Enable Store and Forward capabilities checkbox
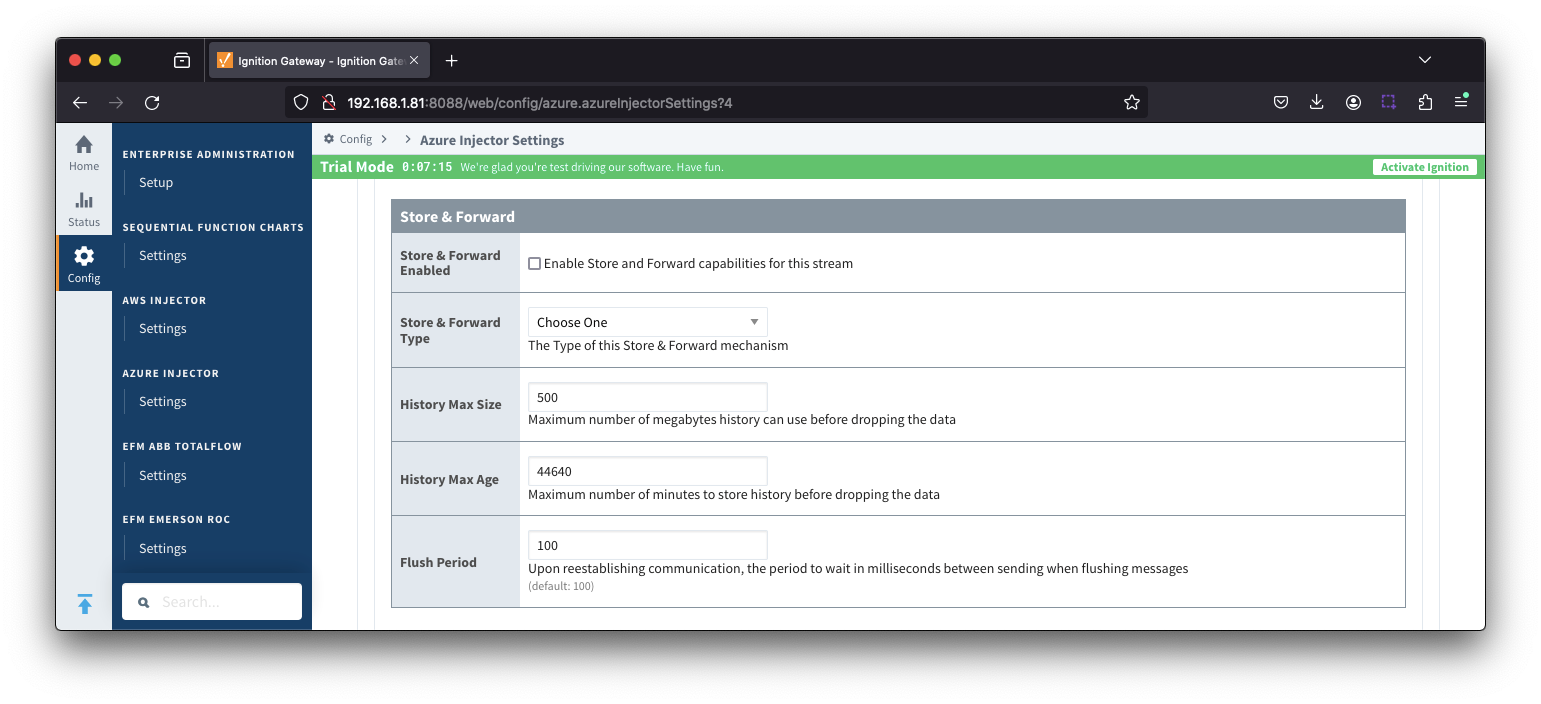Image resolution: width=1541 pixels, height=704 pixels. (534, 264)
